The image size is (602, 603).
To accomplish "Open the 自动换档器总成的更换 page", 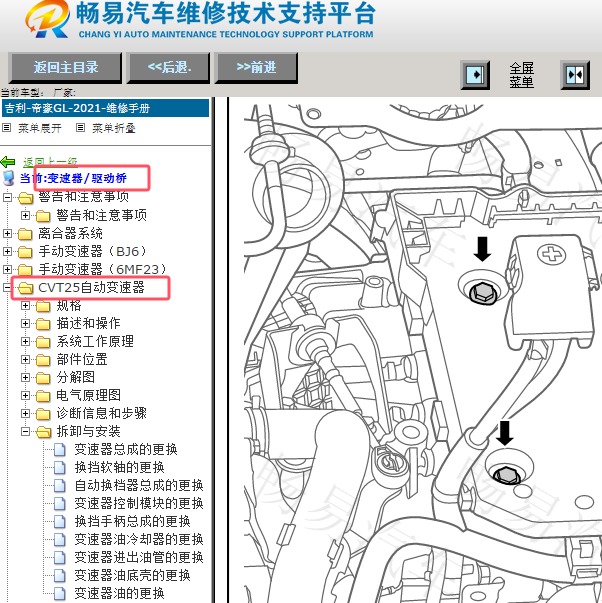I will pyautogui.click(x=139, y=485).
